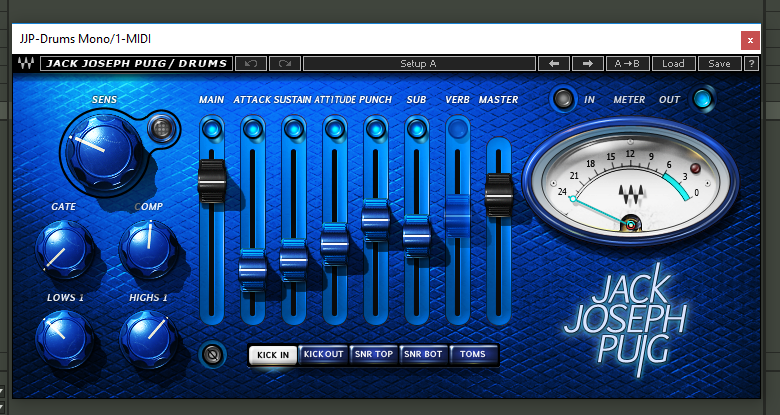Toggle the ATTITUDE channel light
The width and height of the screenshot is (780, 415).
click(335, 129)
